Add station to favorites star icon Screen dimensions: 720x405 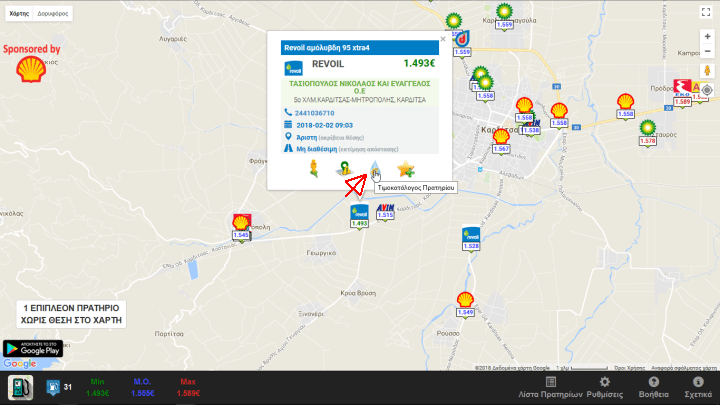click(406, 169)
